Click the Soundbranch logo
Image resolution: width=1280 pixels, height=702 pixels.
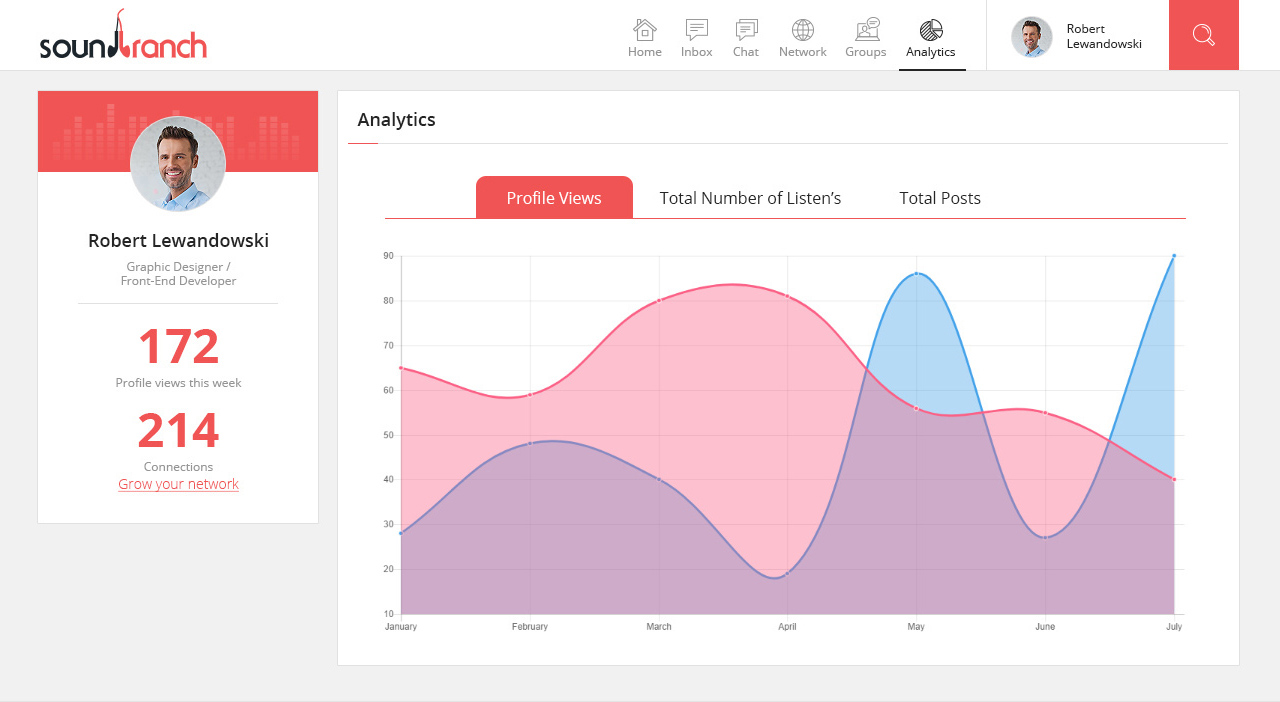point(123,40)
